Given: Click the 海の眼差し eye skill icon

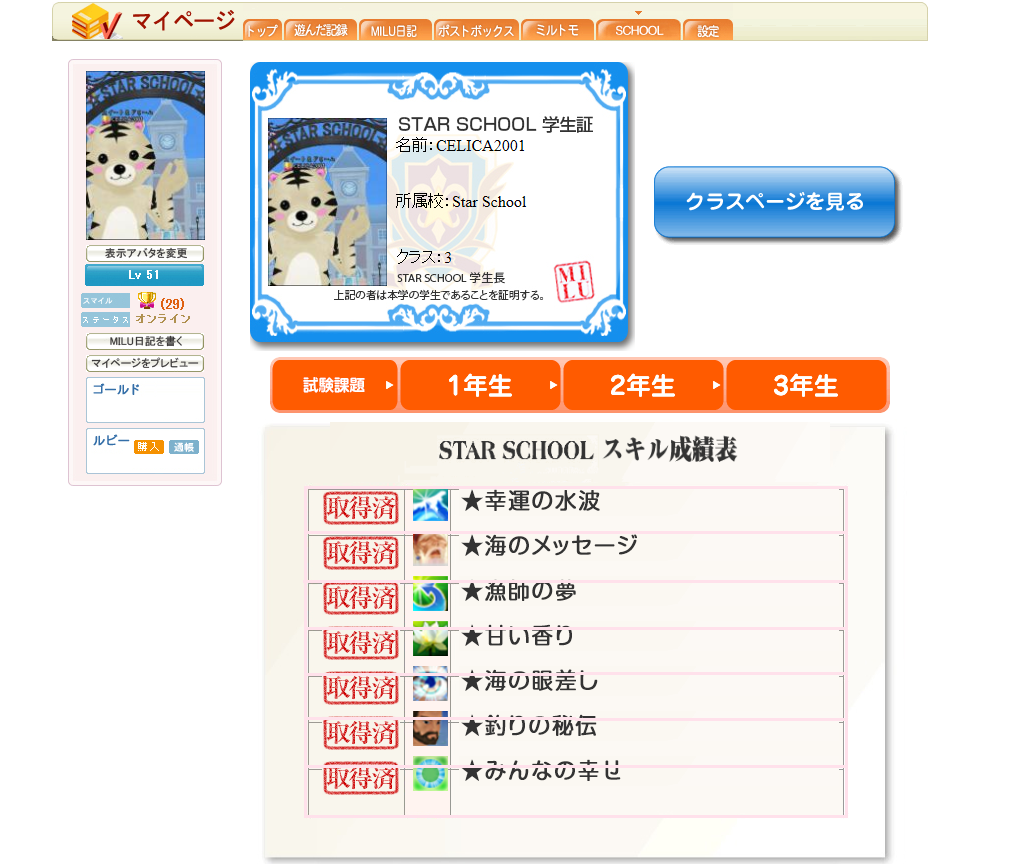Looking at the screenshot, I should tap(430, 684).
